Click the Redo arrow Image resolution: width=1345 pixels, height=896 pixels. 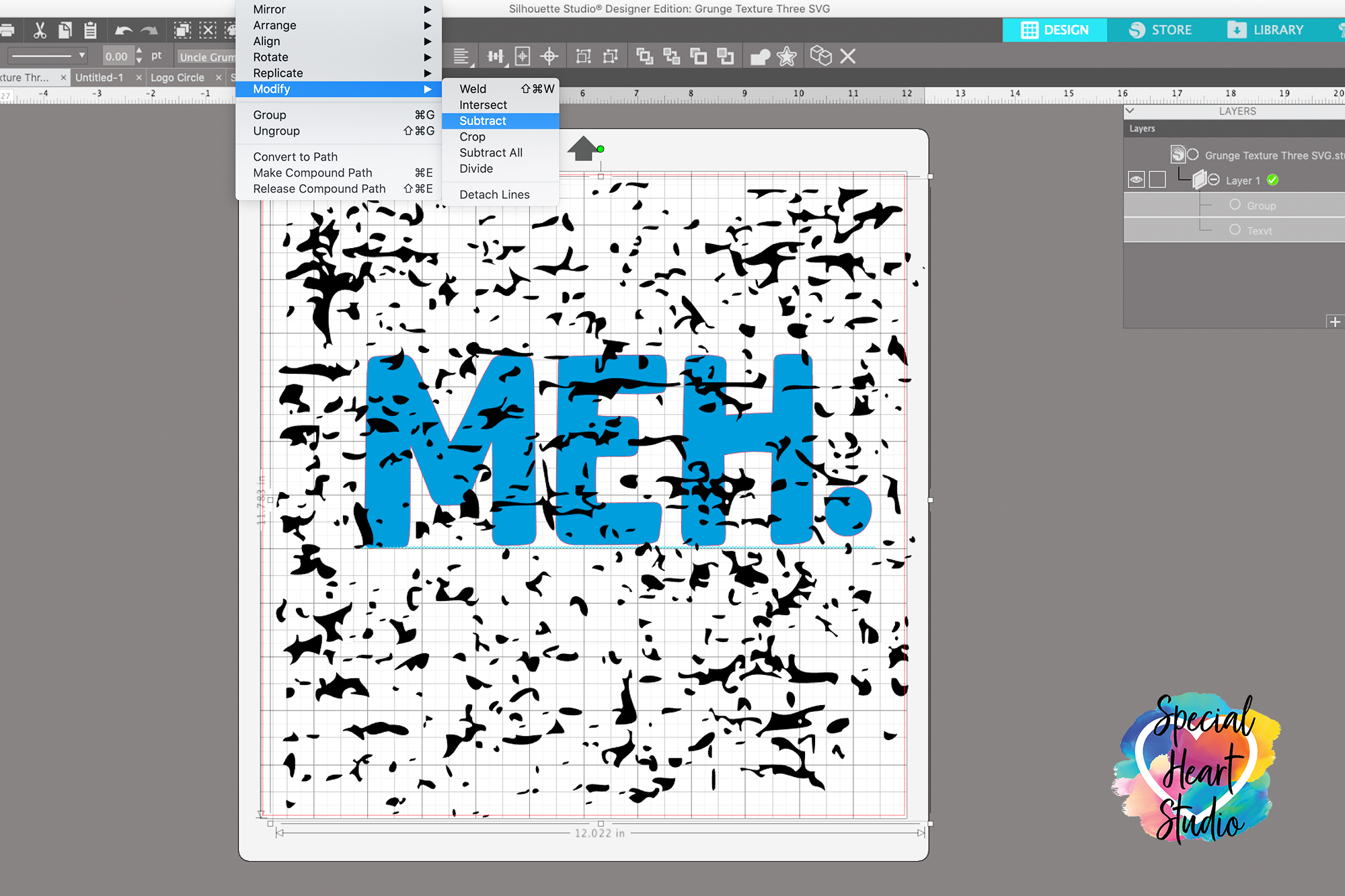[x=149, y=30]
